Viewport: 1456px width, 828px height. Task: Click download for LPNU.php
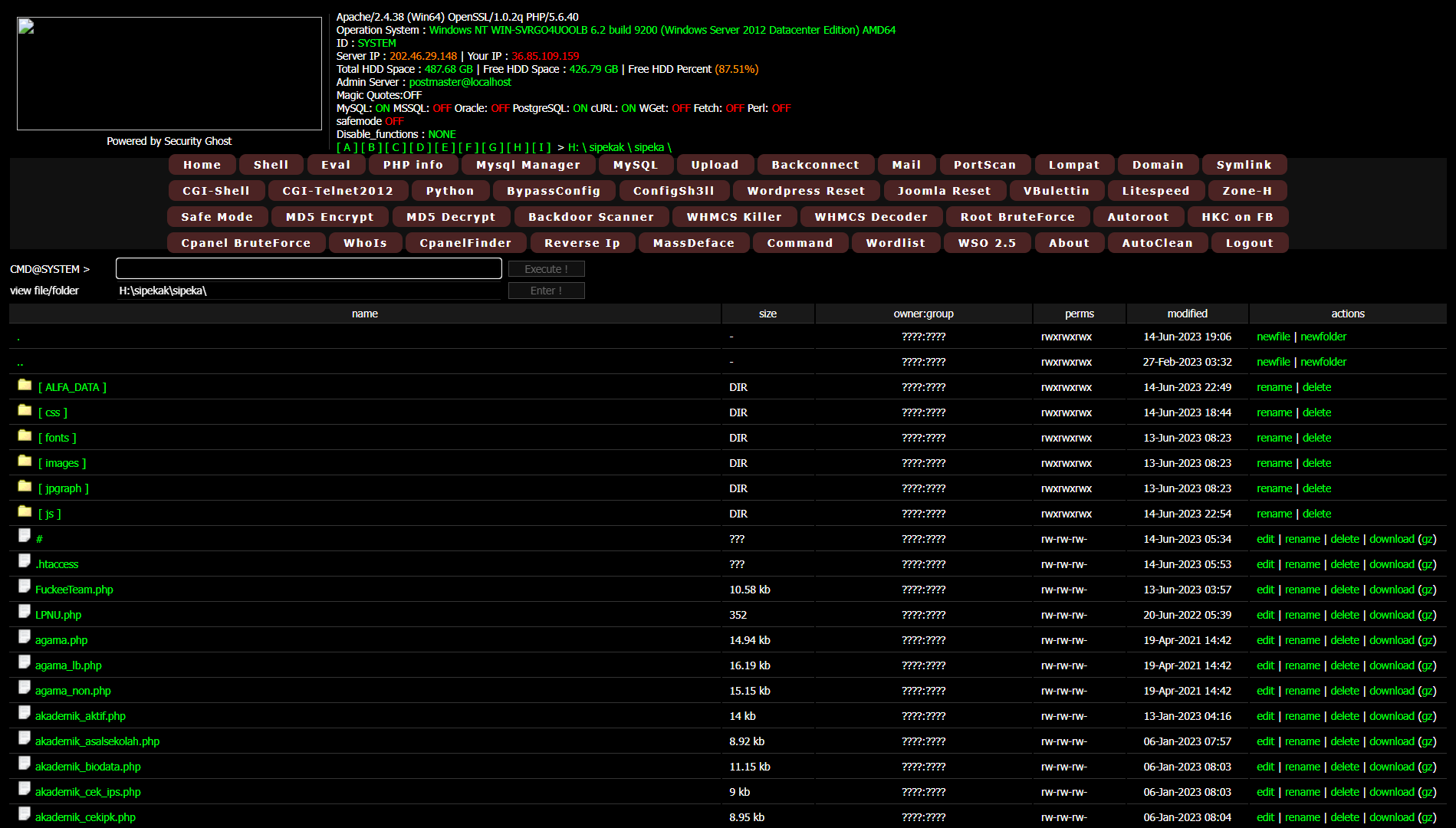click(x=1392, y=615)
